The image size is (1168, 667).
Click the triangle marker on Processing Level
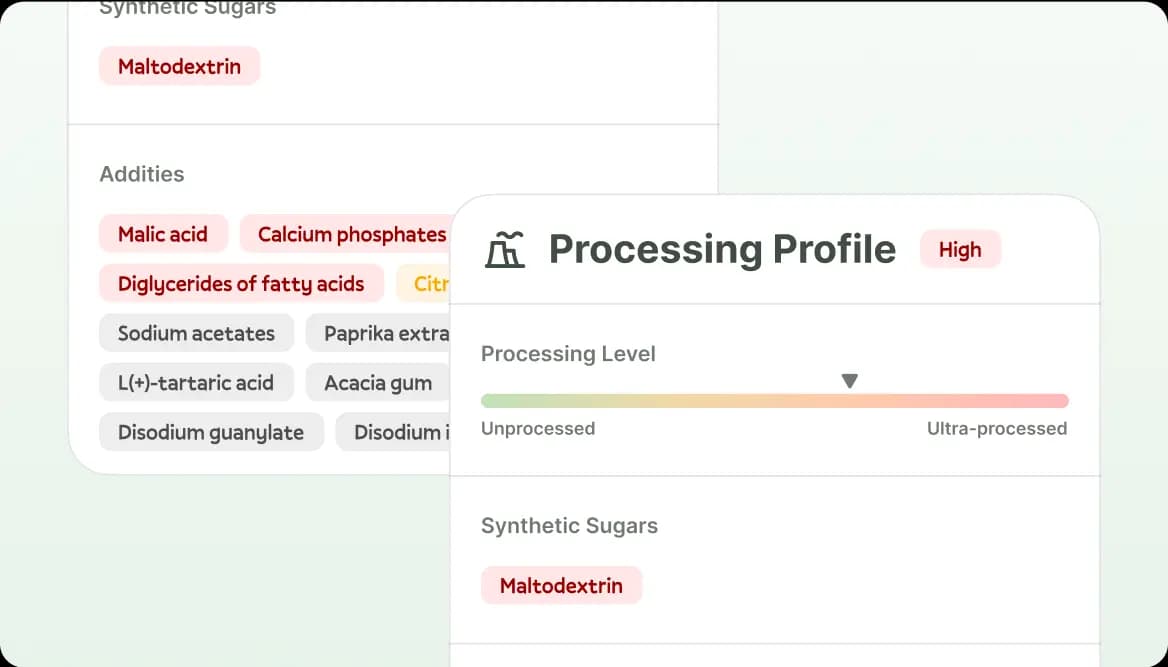(850, 381)
